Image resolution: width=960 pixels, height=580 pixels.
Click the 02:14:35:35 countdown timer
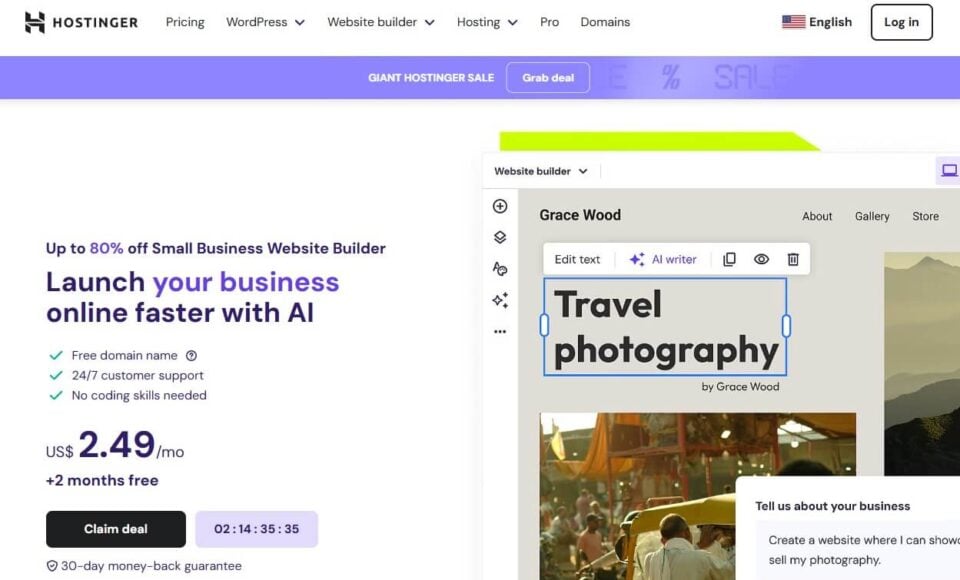257,529
